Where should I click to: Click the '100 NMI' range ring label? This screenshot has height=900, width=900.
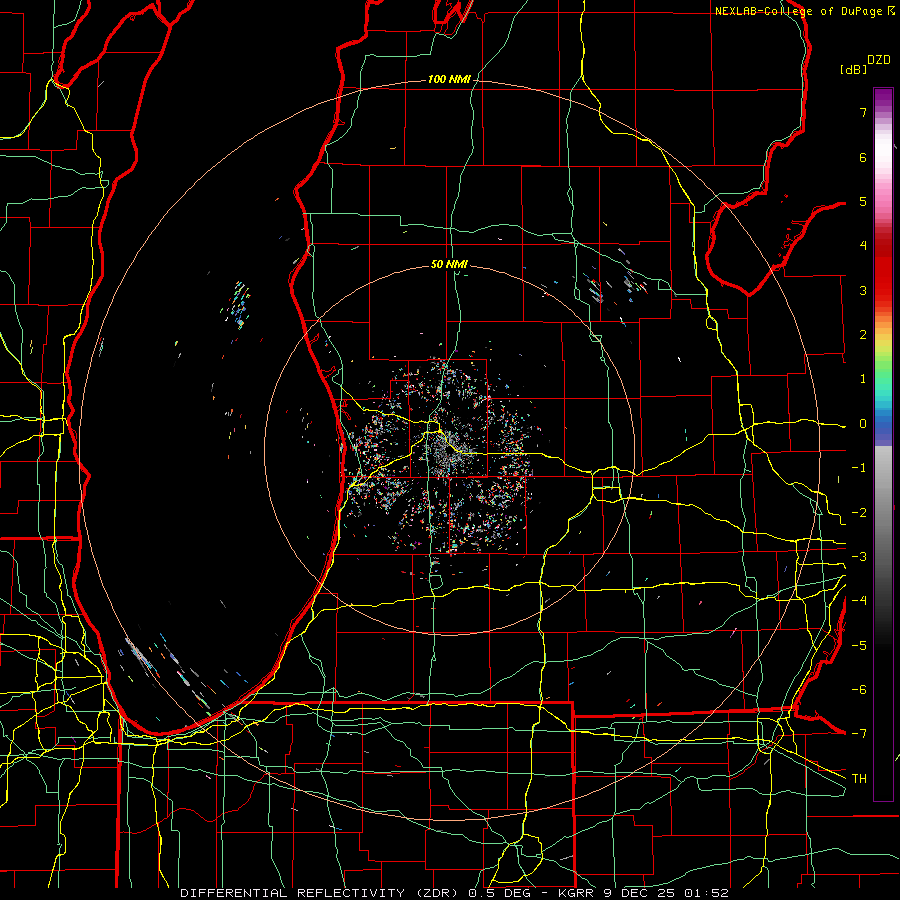[x=449, y=79]
